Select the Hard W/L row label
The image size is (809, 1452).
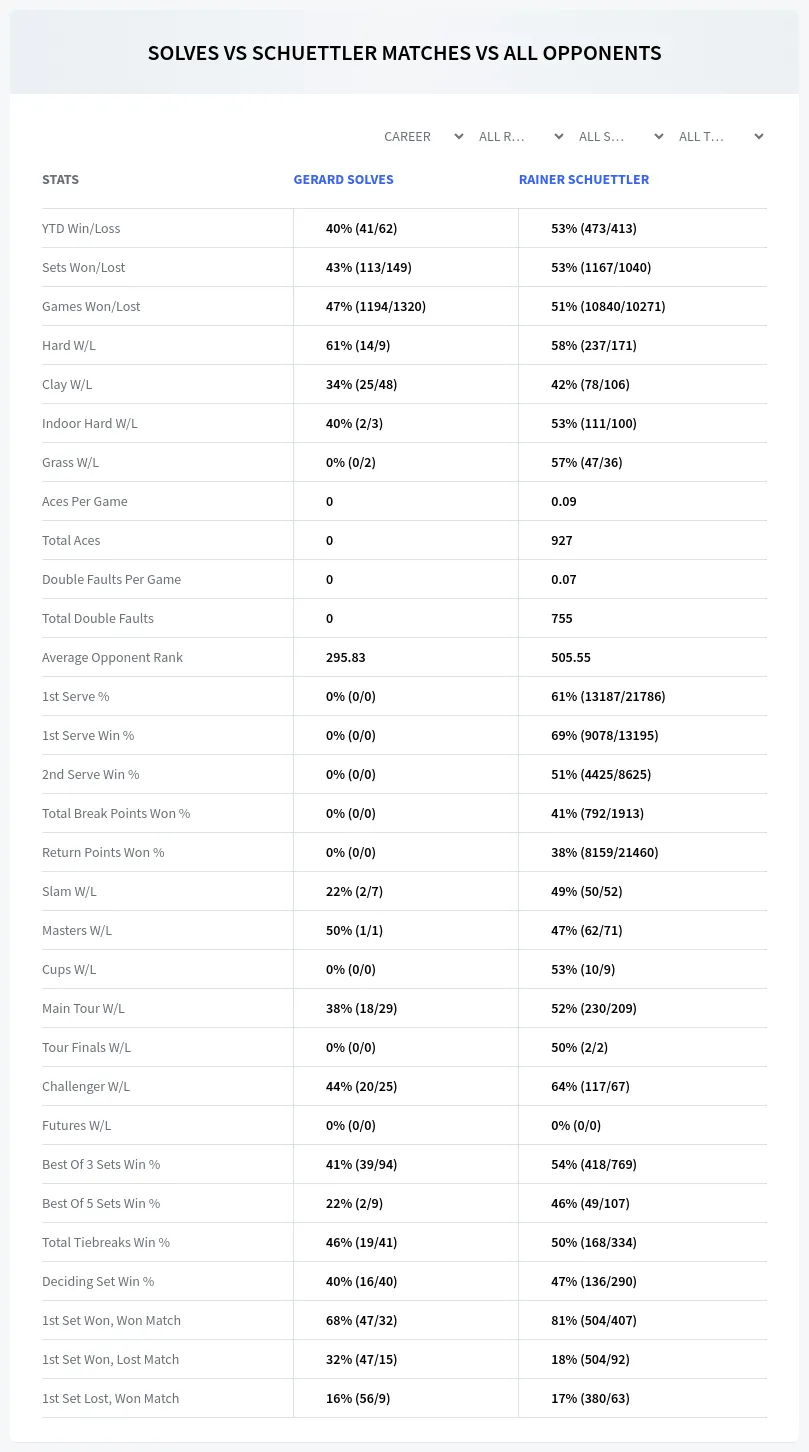(x=69, y=345)
